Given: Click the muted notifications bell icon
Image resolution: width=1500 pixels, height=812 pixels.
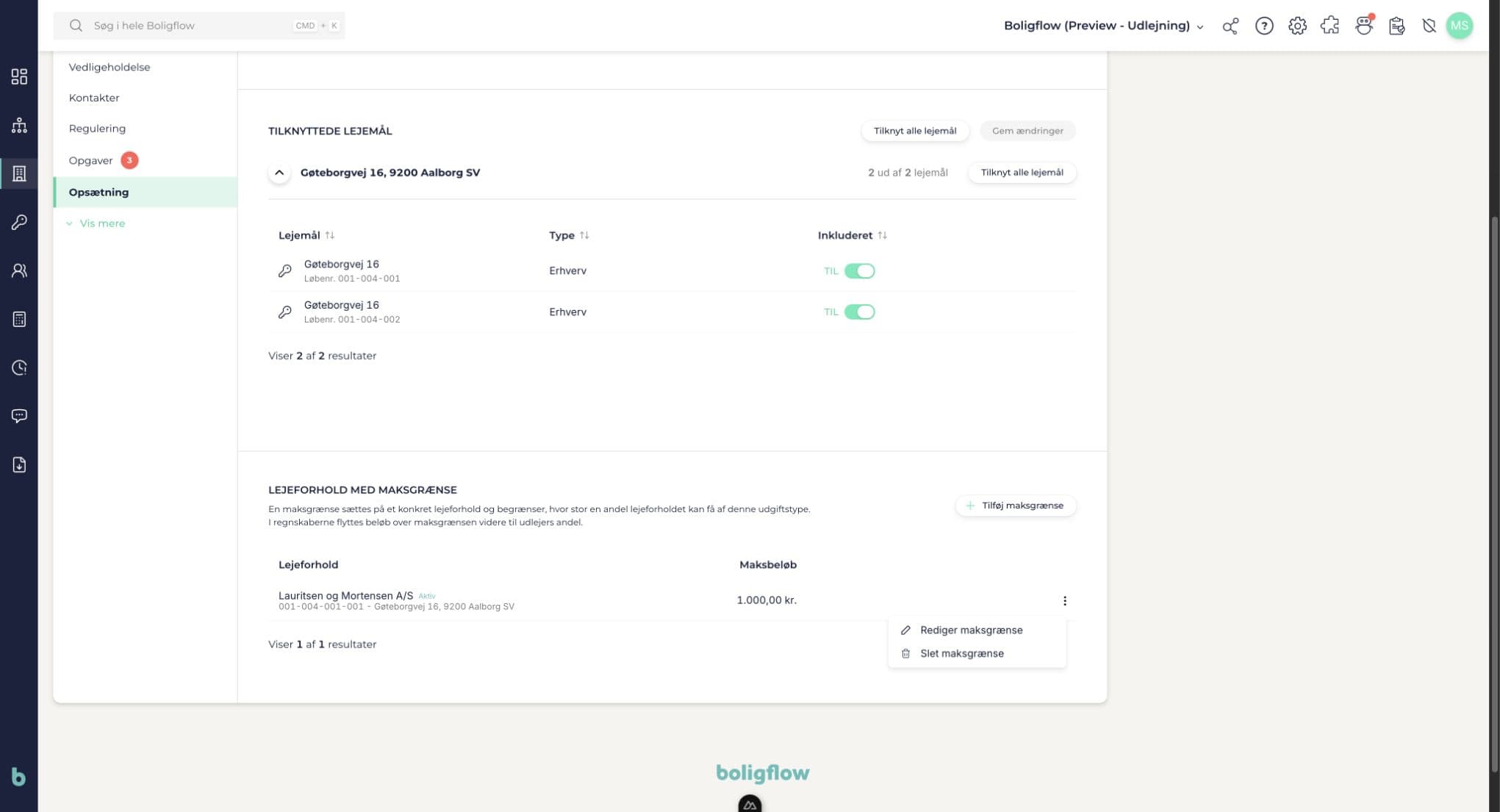Looking at the screenshot, I should click(x=1429, y=26).
